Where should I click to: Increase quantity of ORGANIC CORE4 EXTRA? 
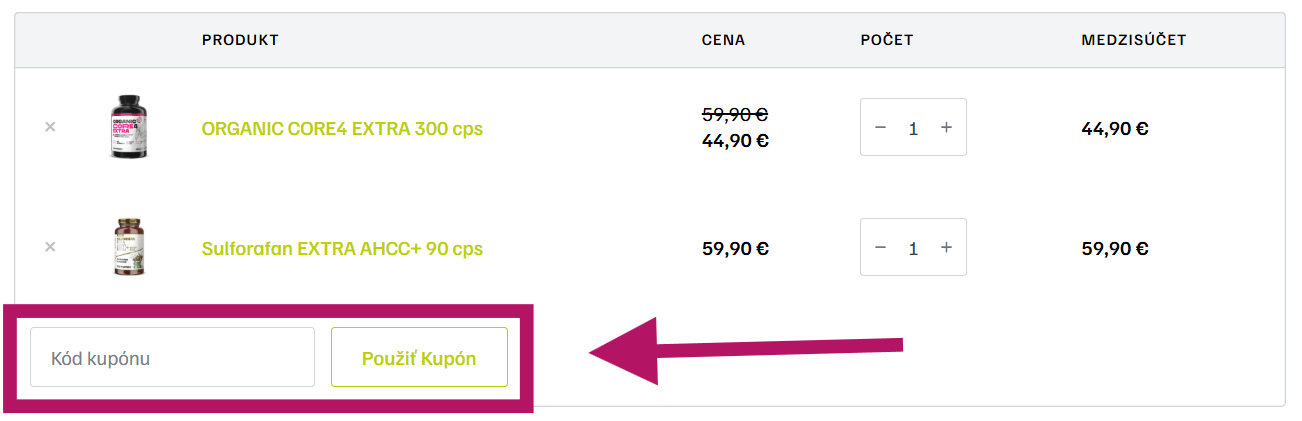point(947,128)
